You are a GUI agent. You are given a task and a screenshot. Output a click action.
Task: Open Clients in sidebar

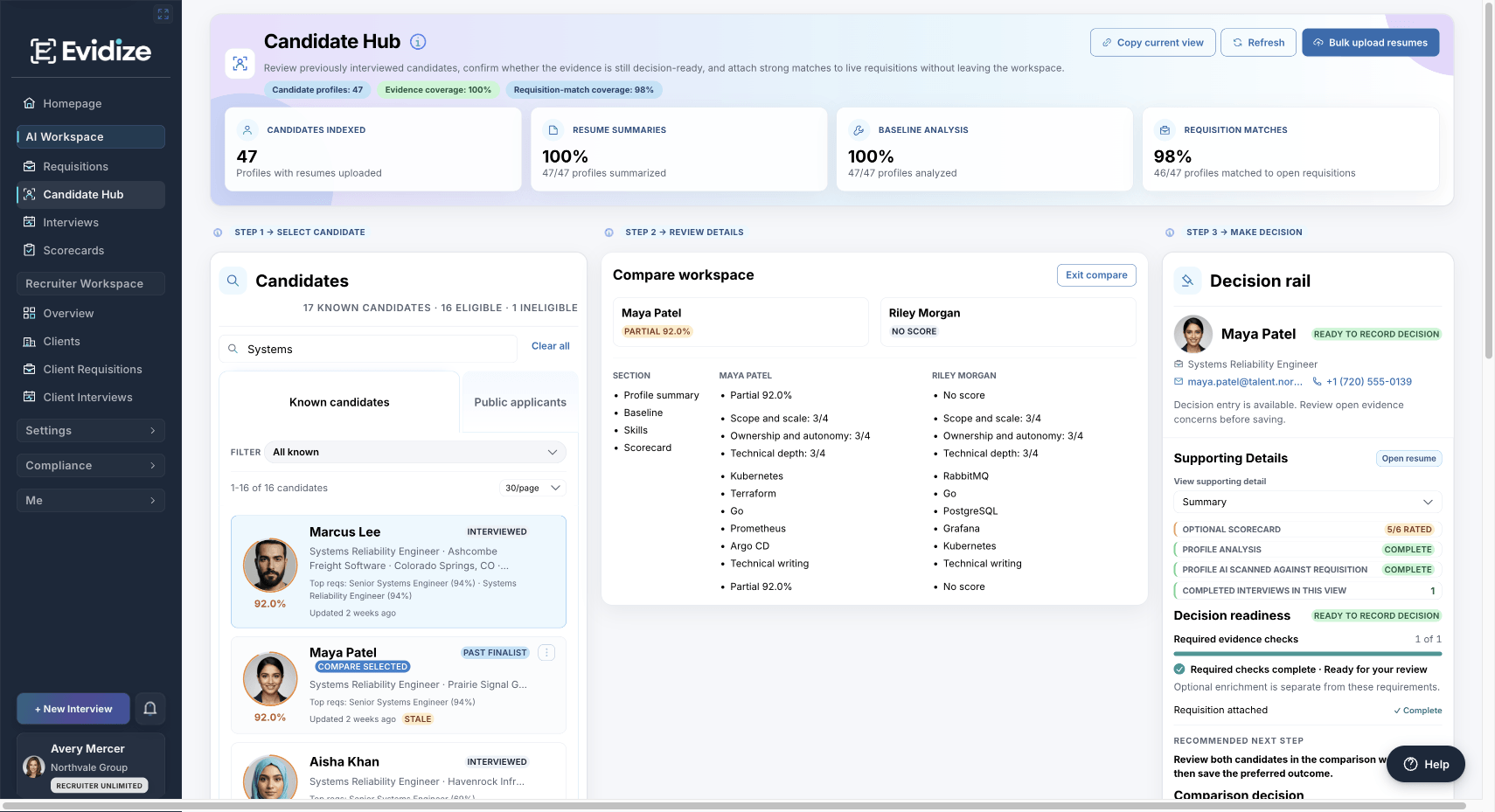click(91, 341)
